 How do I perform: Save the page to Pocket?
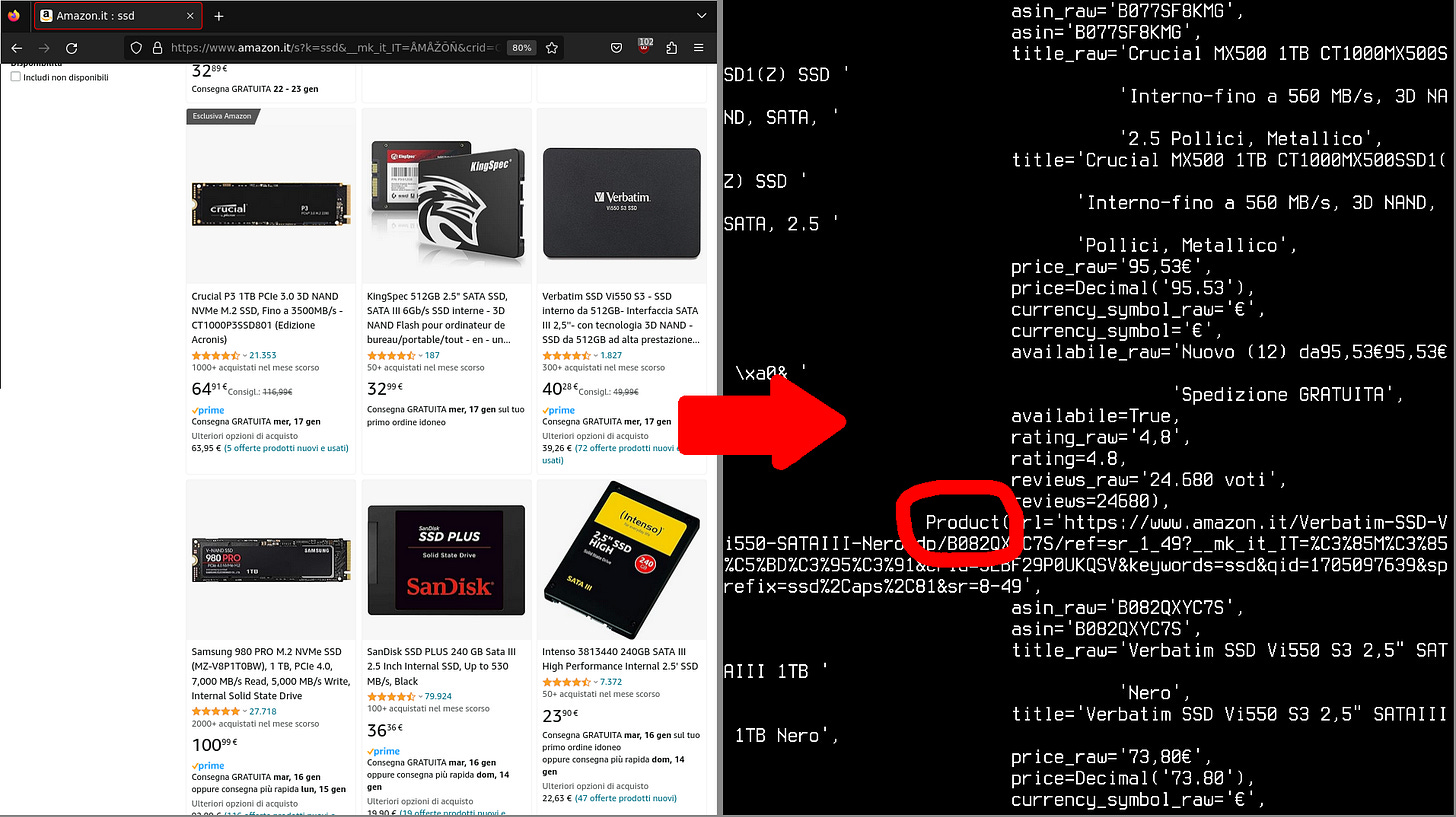pos(616,47)
